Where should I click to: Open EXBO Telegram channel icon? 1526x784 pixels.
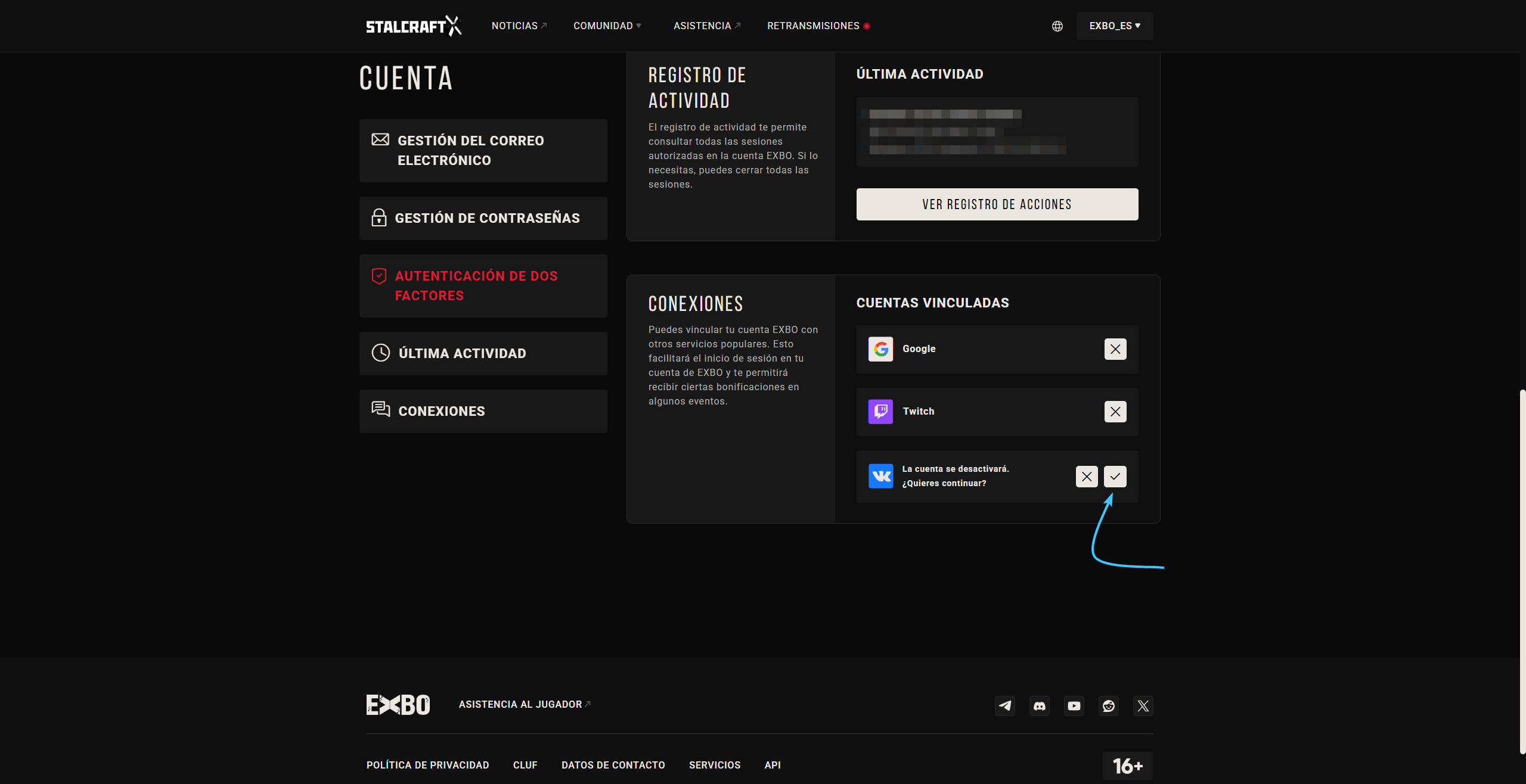coord(1005,706)
